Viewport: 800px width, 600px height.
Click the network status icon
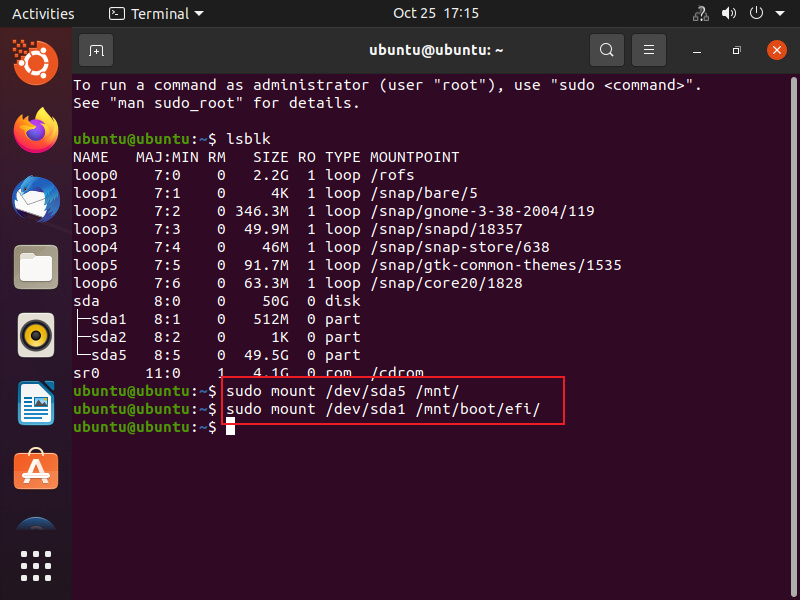pyautogui.click(x=699, y=14)
